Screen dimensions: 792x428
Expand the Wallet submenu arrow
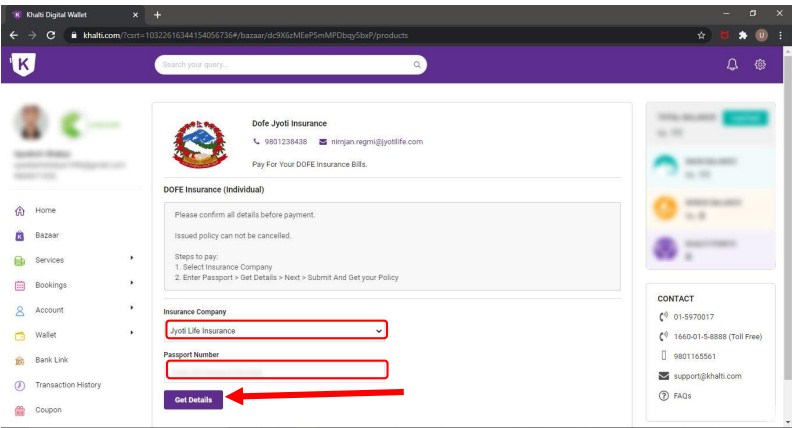(x=131, y=334)
